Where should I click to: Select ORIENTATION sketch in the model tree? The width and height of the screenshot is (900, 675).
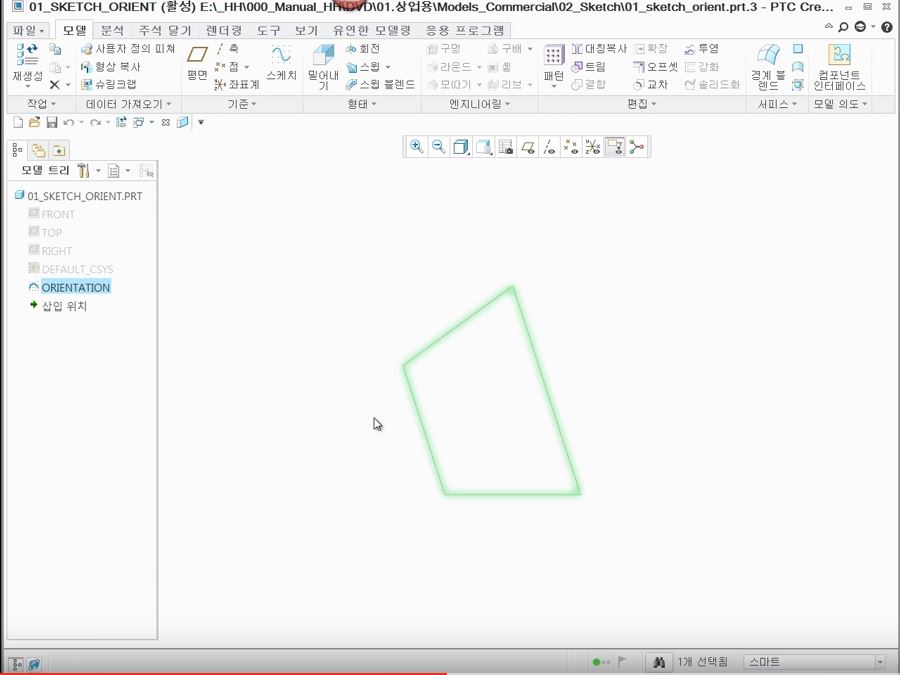[x=76, y=288]
